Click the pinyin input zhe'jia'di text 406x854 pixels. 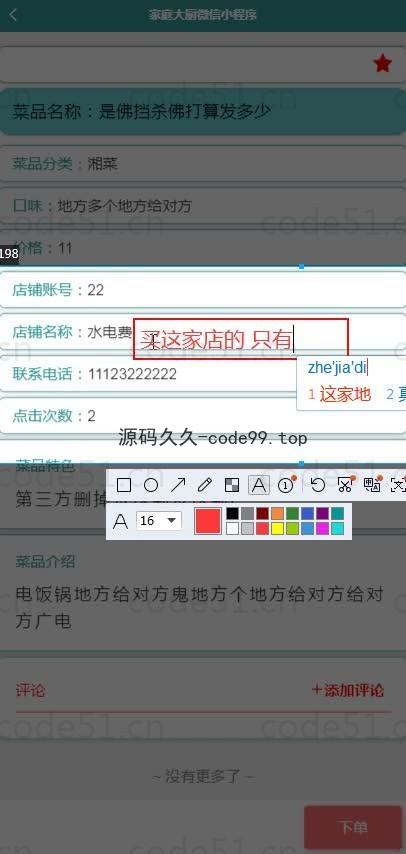click(338, 368)
